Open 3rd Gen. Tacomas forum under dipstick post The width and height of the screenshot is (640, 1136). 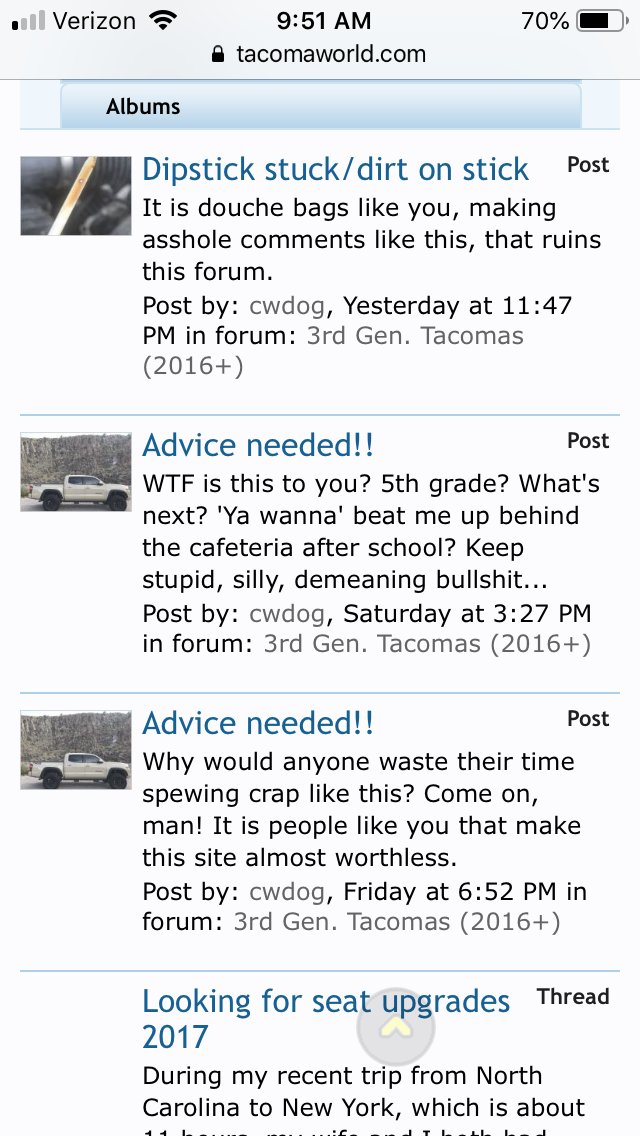pyautogui.click(x=333, y=351)
